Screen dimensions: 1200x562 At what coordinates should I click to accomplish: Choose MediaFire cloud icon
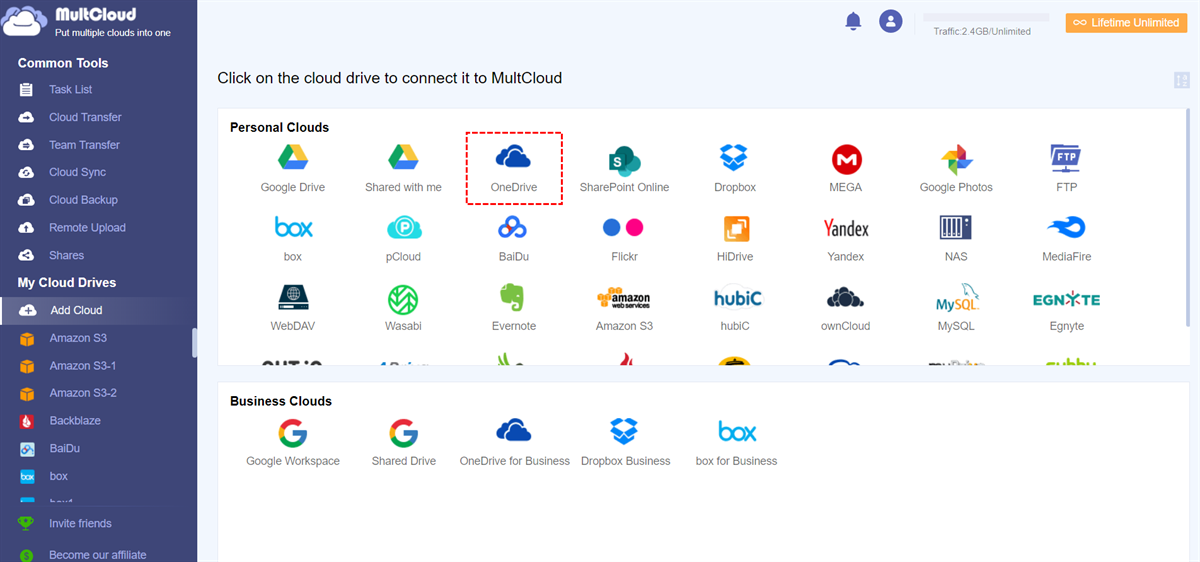[x=1066, y=238]
